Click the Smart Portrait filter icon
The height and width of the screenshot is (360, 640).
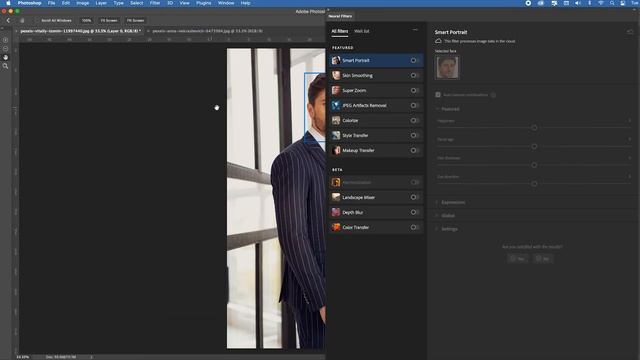coord(336,60)
